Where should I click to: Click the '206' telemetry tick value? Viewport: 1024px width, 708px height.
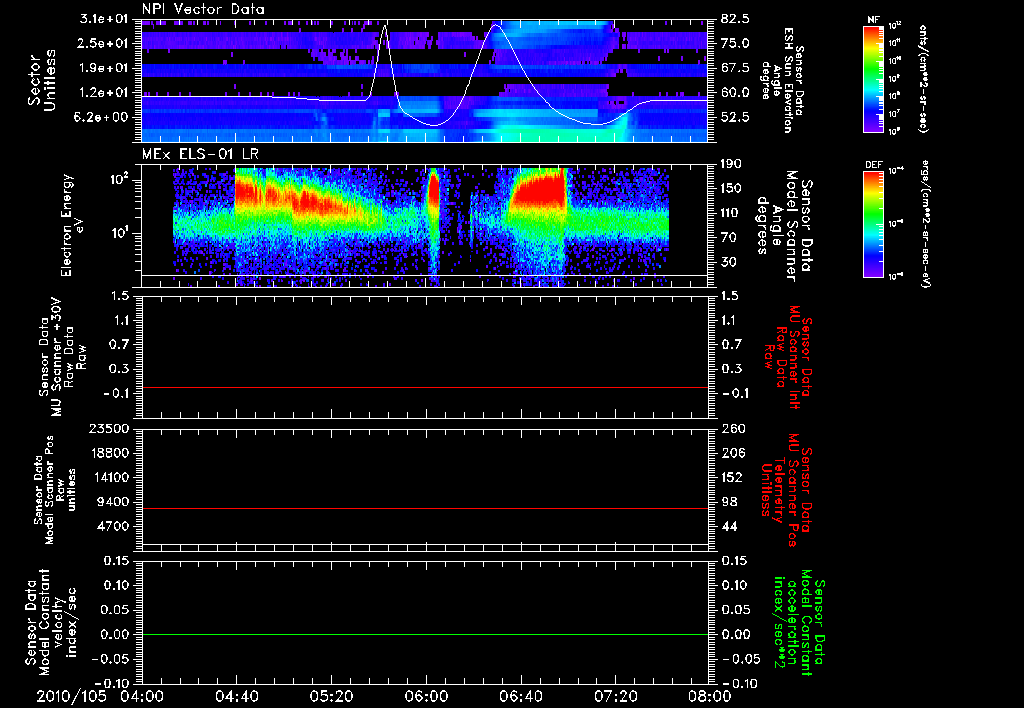(732, 453)
